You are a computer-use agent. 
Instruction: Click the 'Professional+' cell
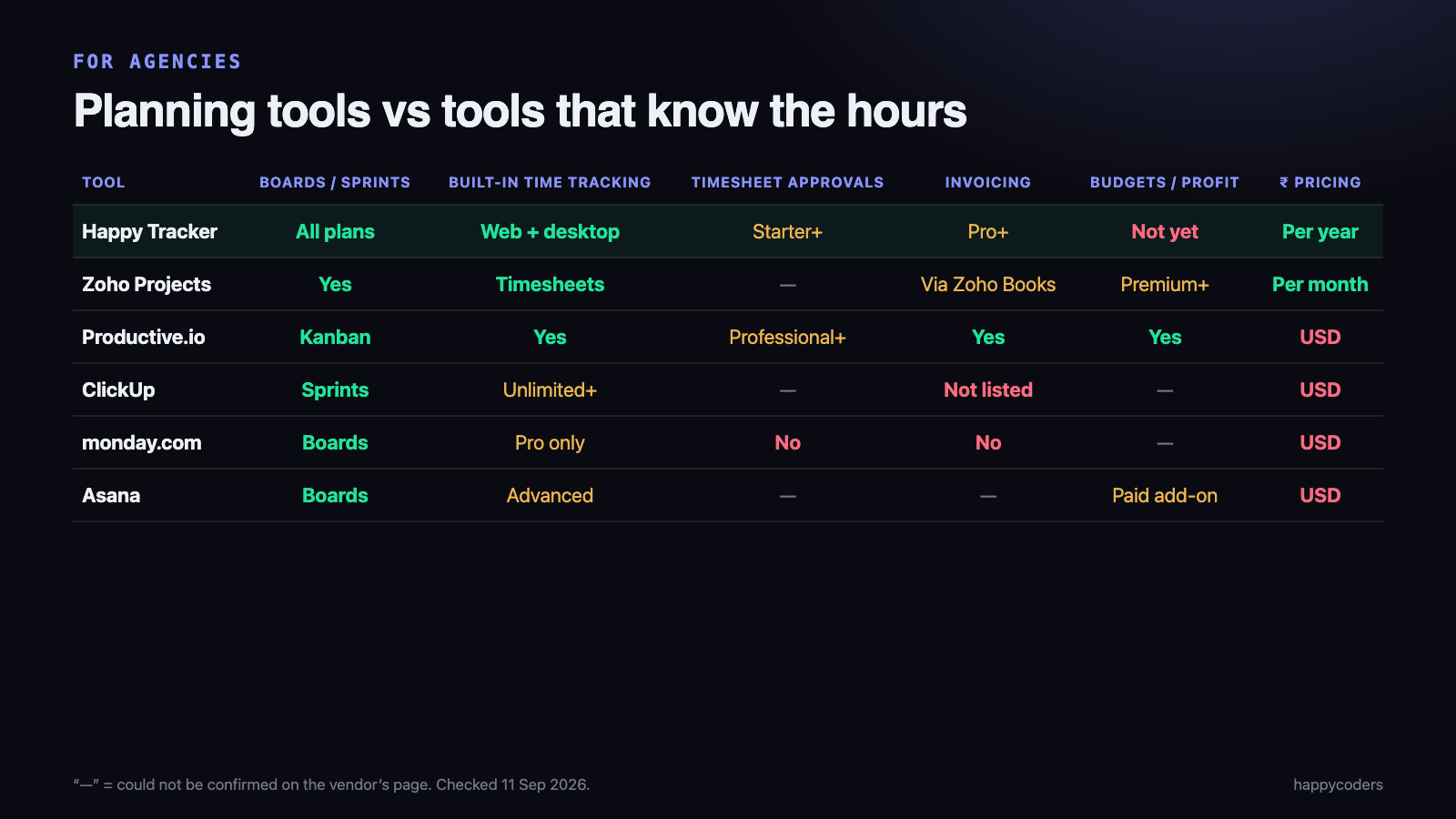tap(787, 338)
